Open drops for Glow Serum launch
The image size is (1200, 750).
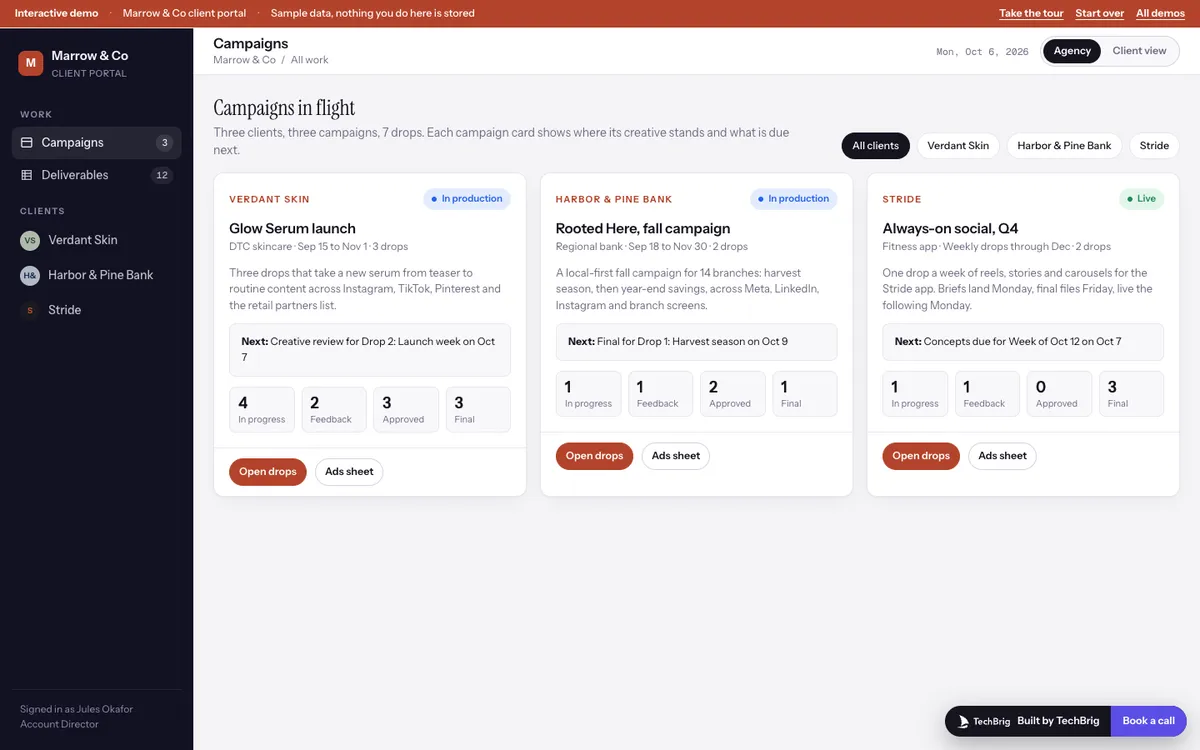click(267, 472)
